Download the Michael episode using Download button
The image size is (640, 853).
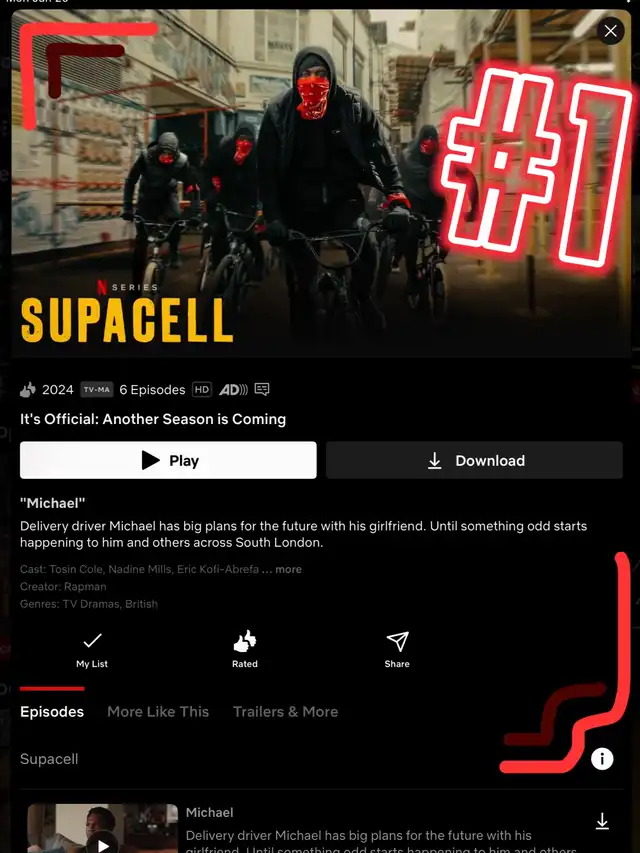click(x=474, y=460)
